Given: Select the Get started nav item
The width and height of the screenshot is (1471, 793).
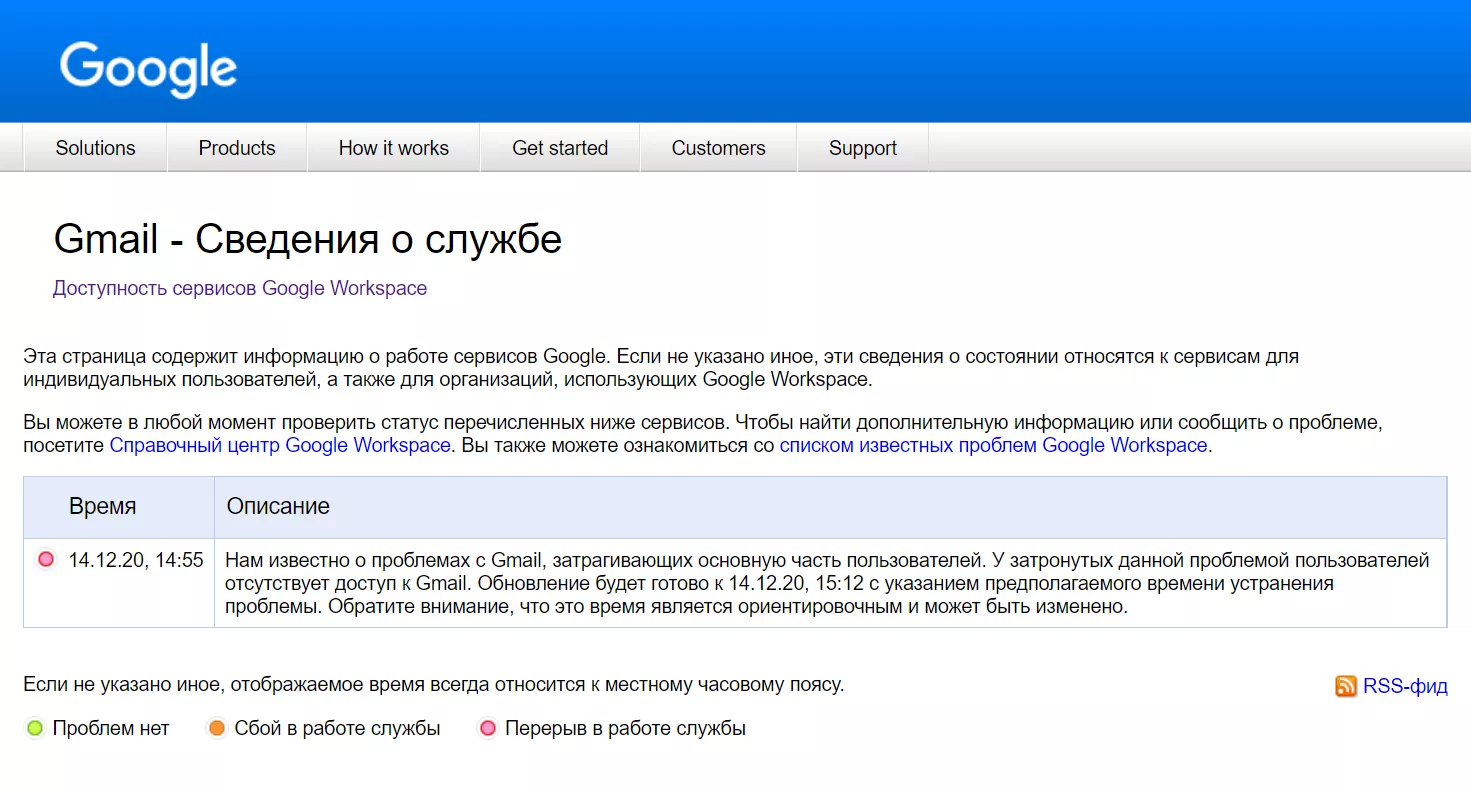Looking at the screenshot, I should (560, 148).
